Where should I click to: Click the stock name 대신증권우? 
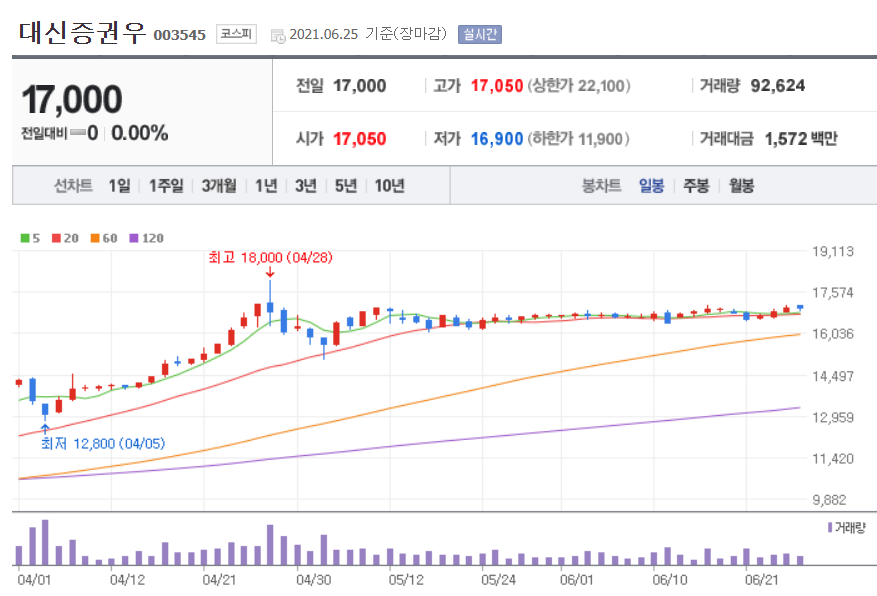coord(83,32)
